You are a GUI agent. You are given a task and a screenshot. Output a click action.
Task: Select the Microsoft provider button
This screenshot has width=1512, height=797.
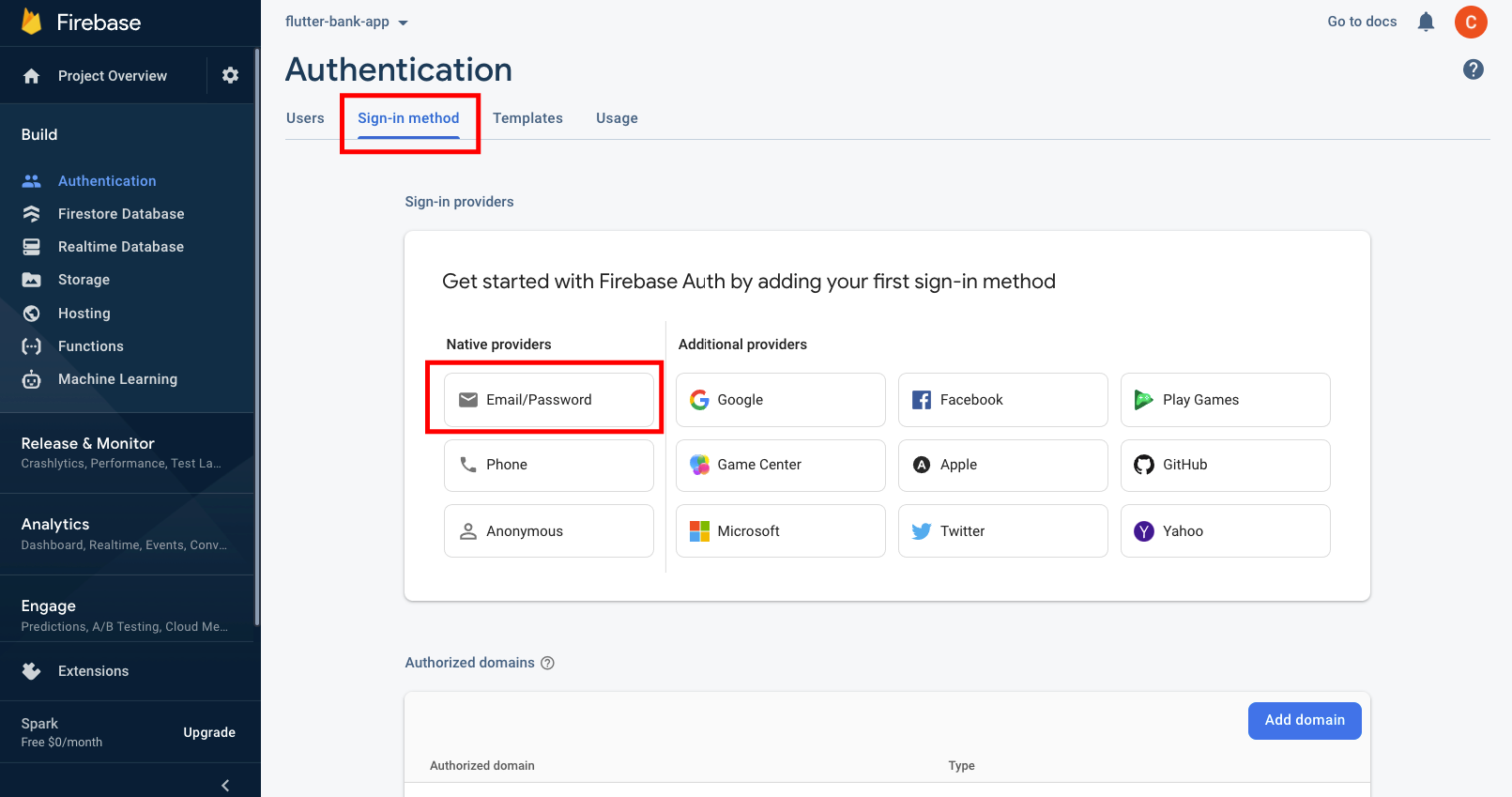(781, 531)
